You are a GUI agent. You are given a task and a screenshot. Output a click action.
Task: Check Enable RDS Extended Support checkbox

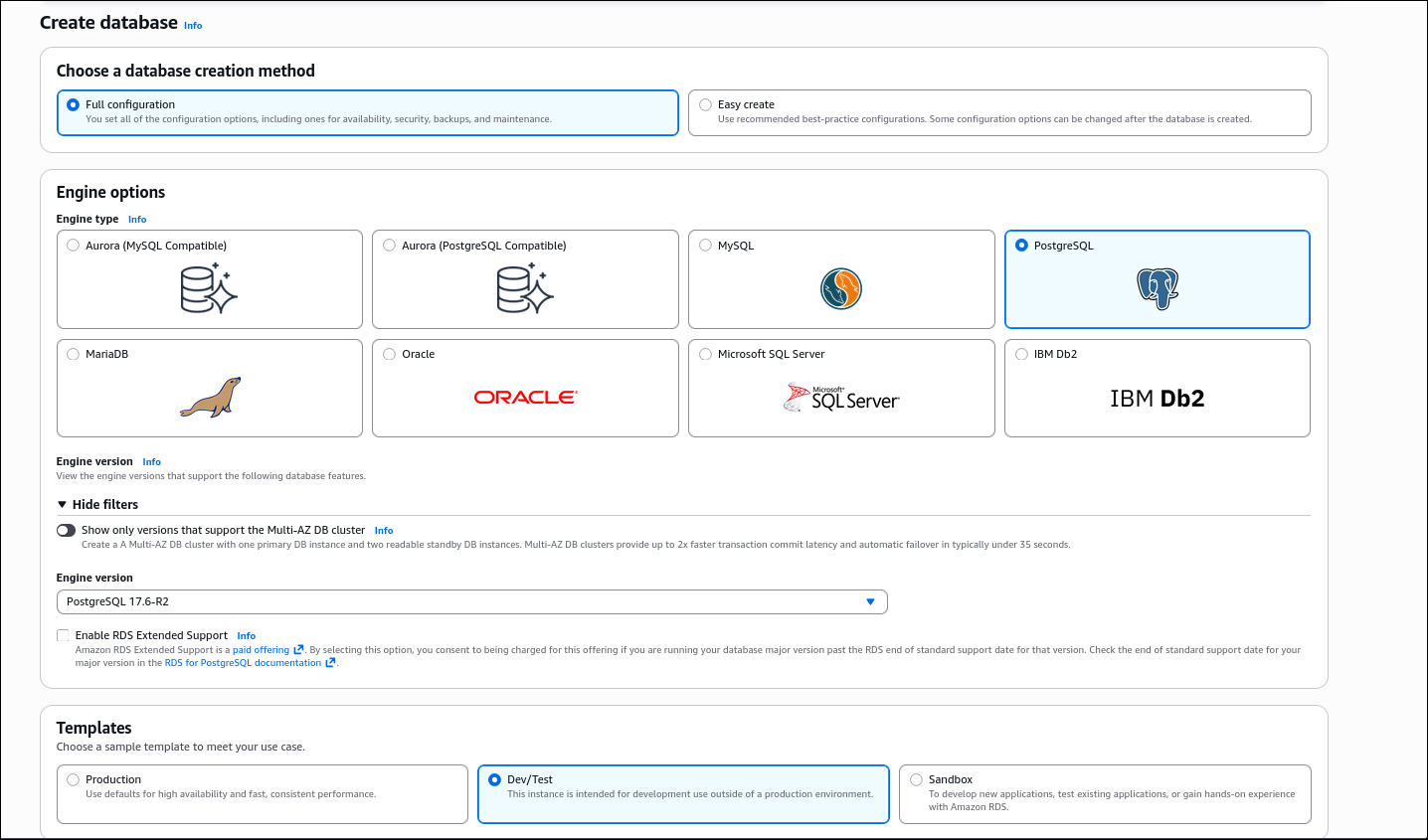64,636
